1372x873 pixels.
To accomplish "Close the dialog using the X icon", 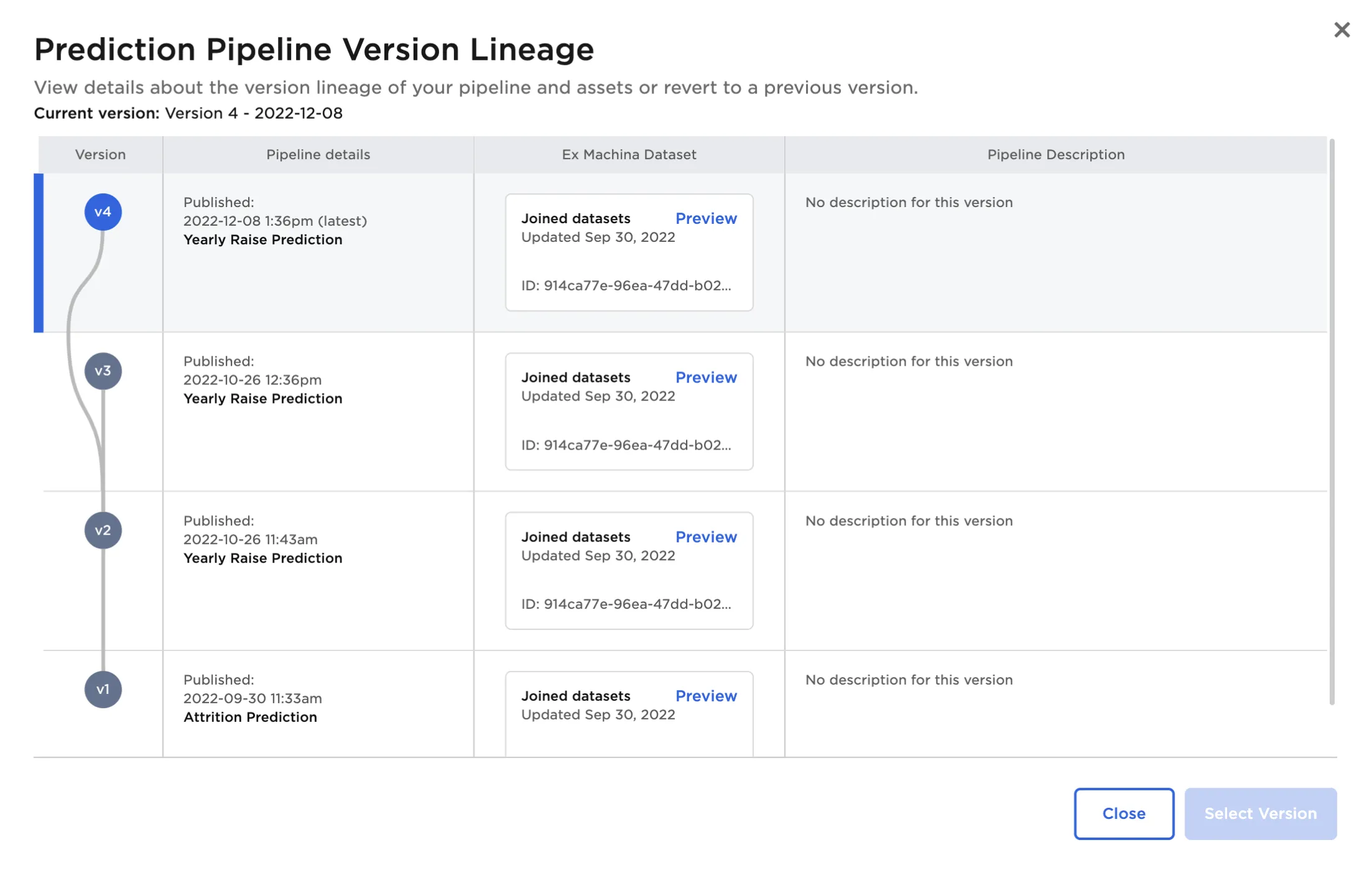I will point(1342,29).
